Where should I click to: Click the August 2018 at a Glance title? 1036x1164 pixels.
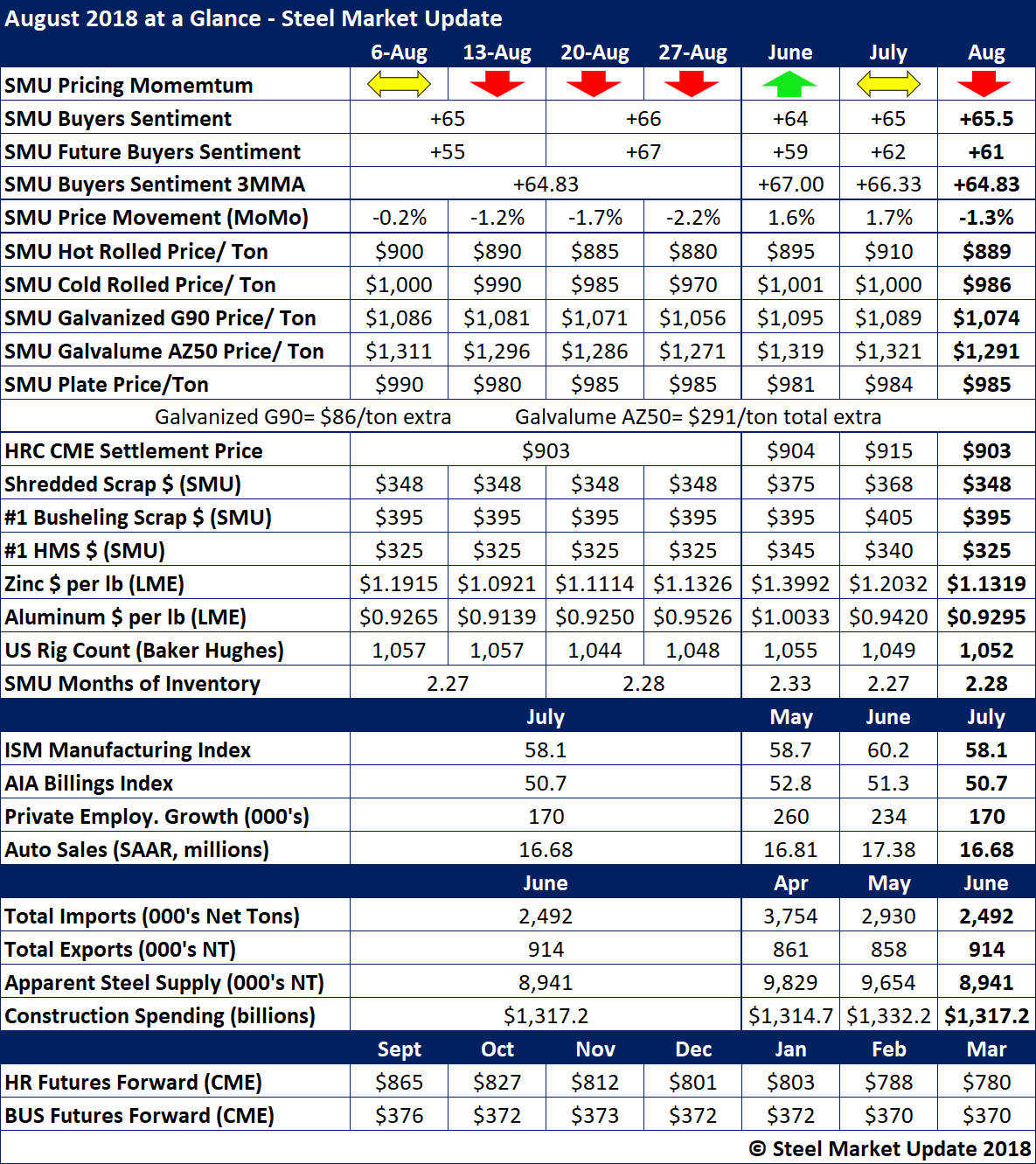point(254,18)
